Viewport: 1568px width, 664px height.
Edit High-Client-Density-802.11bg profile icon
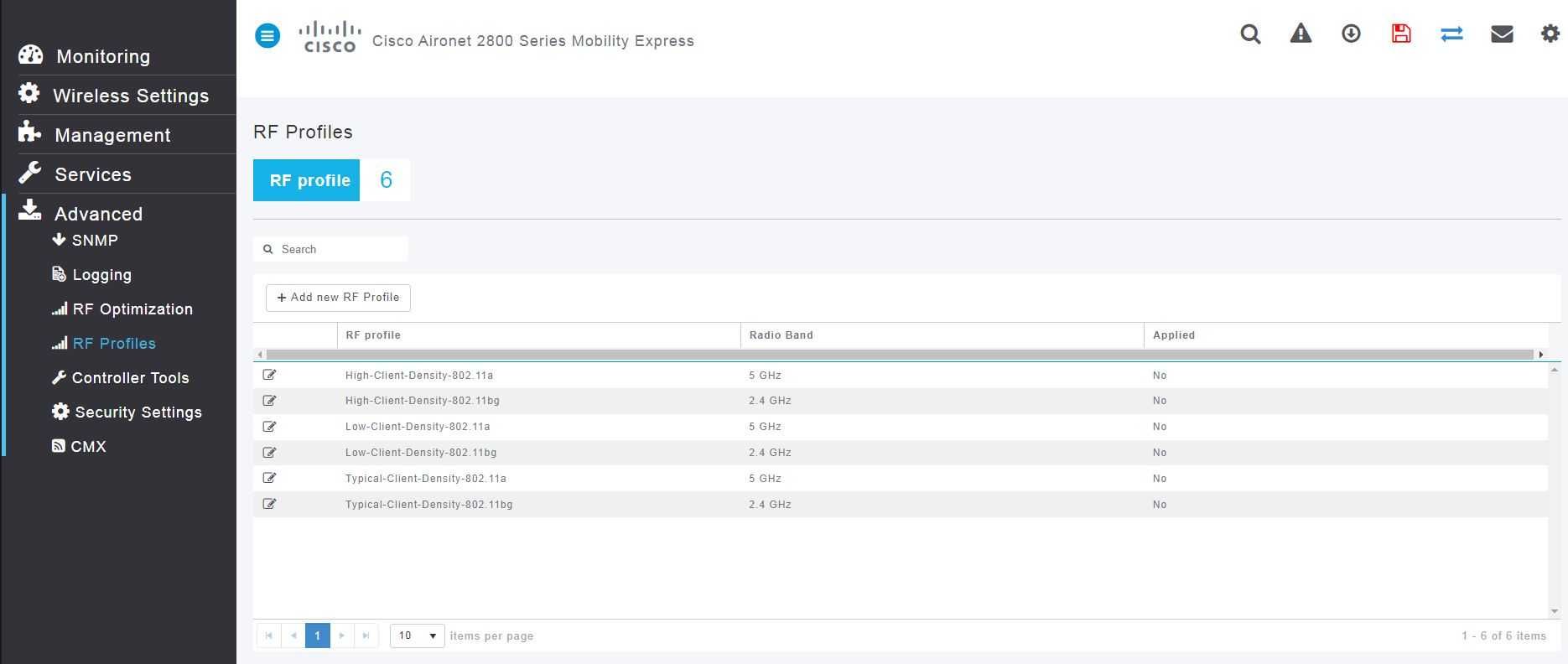pyautogui.click(x=269, y=401)
